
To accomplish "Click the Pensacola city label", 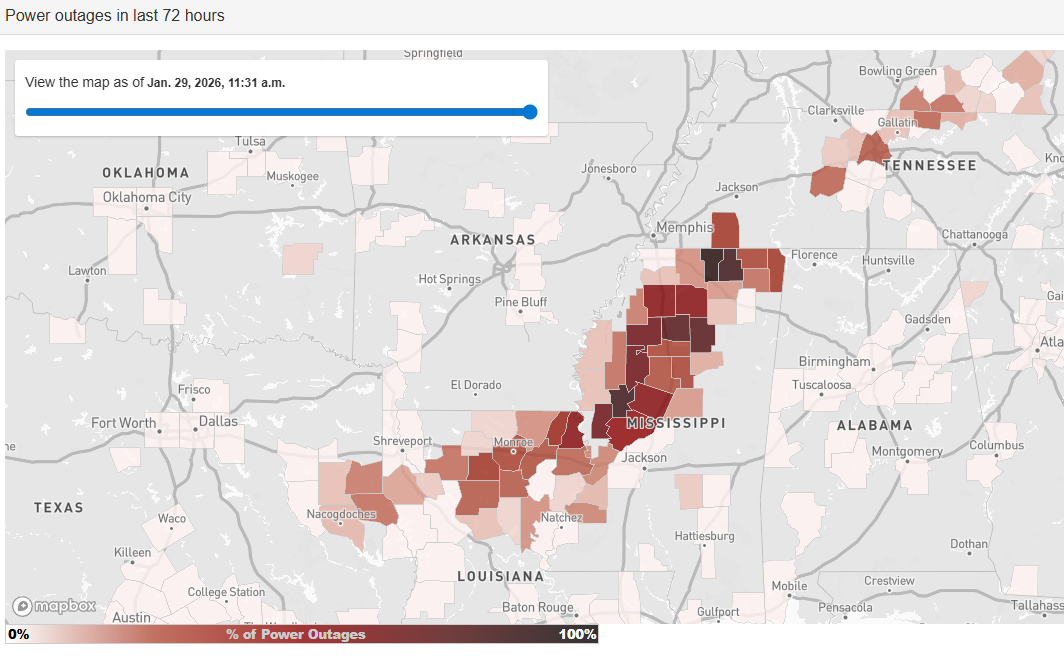I will 845,607.
